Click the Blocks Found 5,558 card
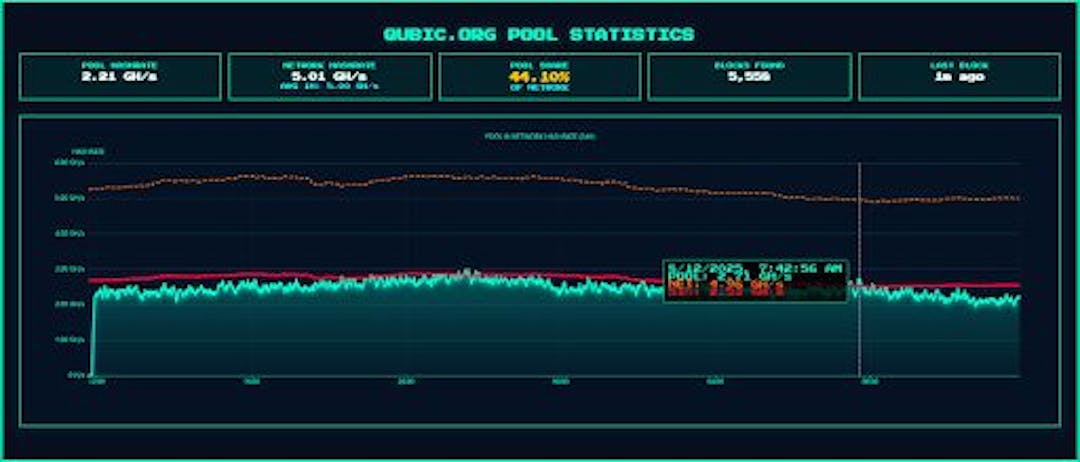 749,76
